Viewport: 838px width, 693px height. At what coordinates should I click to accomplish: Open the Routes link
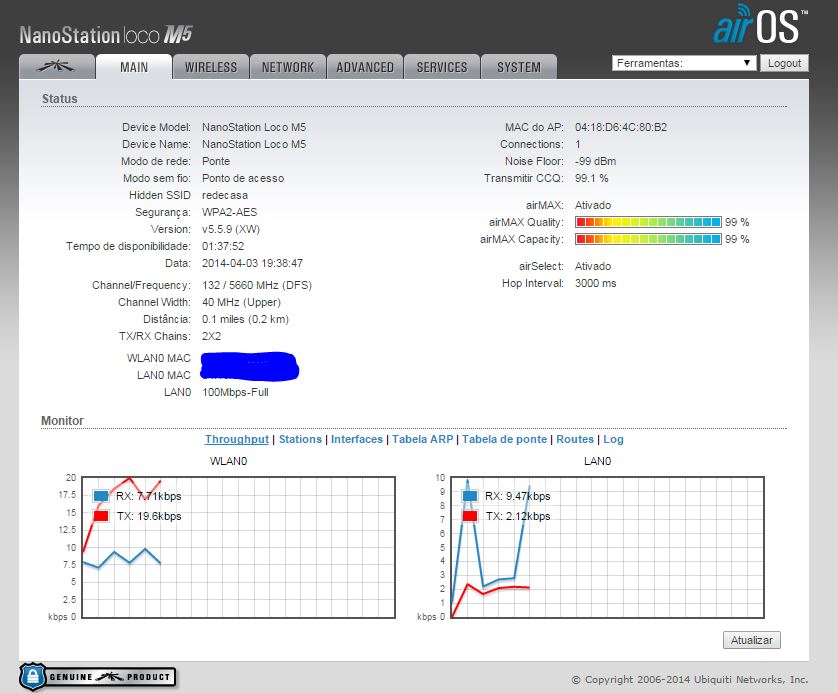pos(575,439)
